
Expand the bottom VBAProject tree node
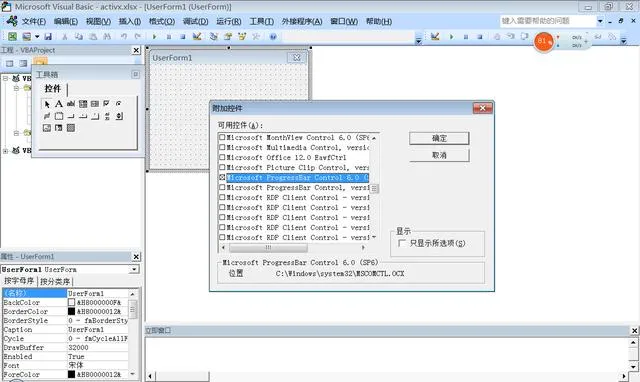(x=5, y=151)
